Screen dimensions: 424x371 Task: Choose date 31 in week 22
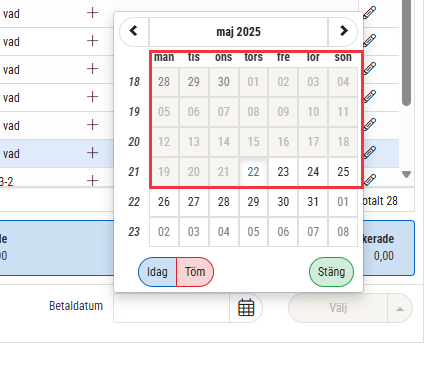coord(313,202)
